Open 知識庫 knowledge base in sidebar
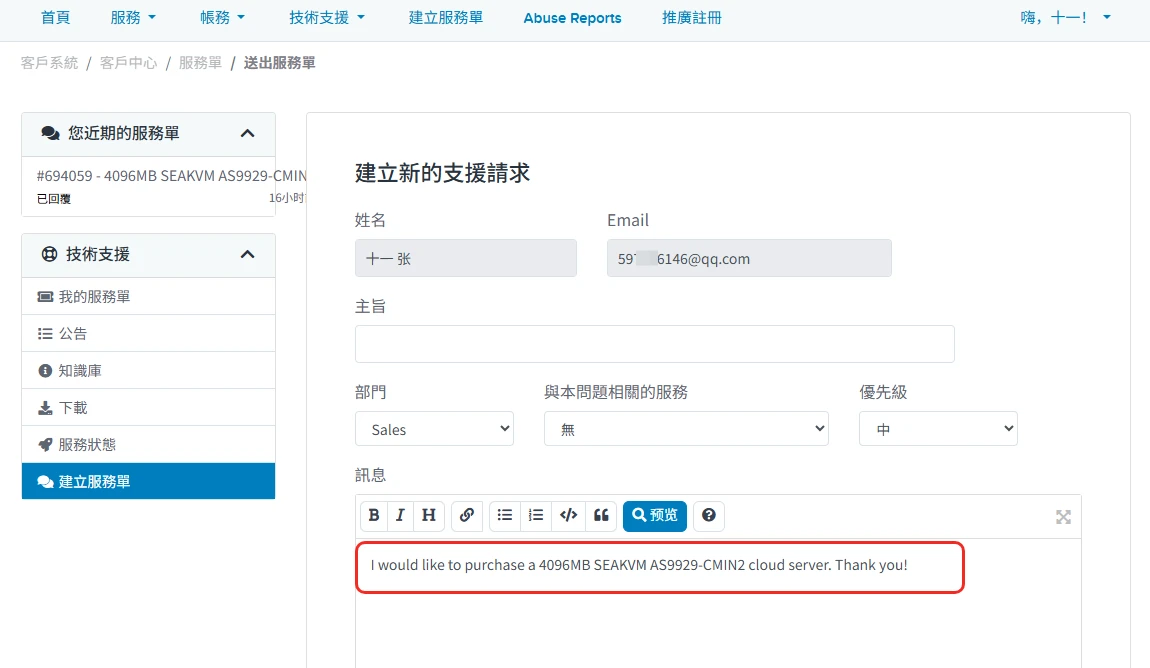Viewport: 1150px width, 668px height. click(148, 370)
